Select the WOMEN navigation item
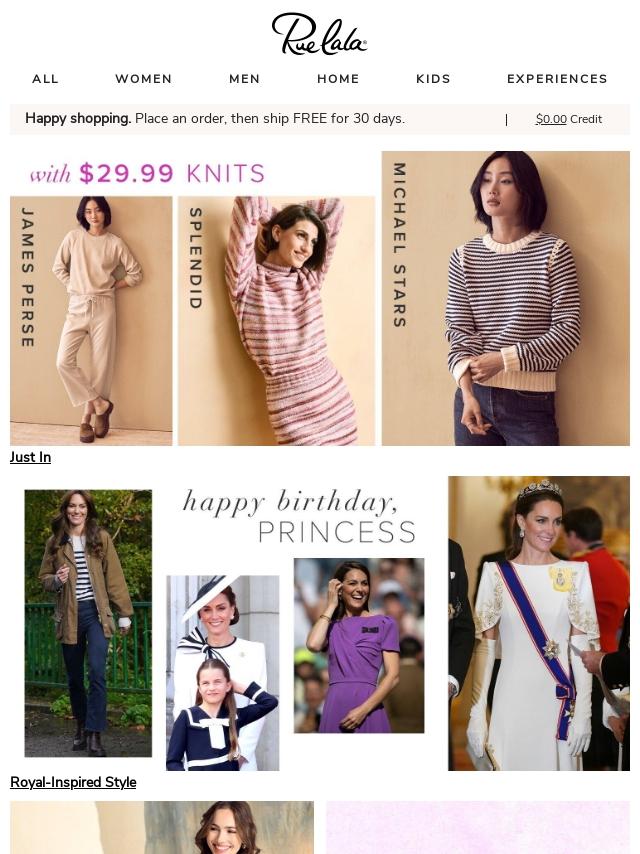640x854 pixels. pos(144,79)
